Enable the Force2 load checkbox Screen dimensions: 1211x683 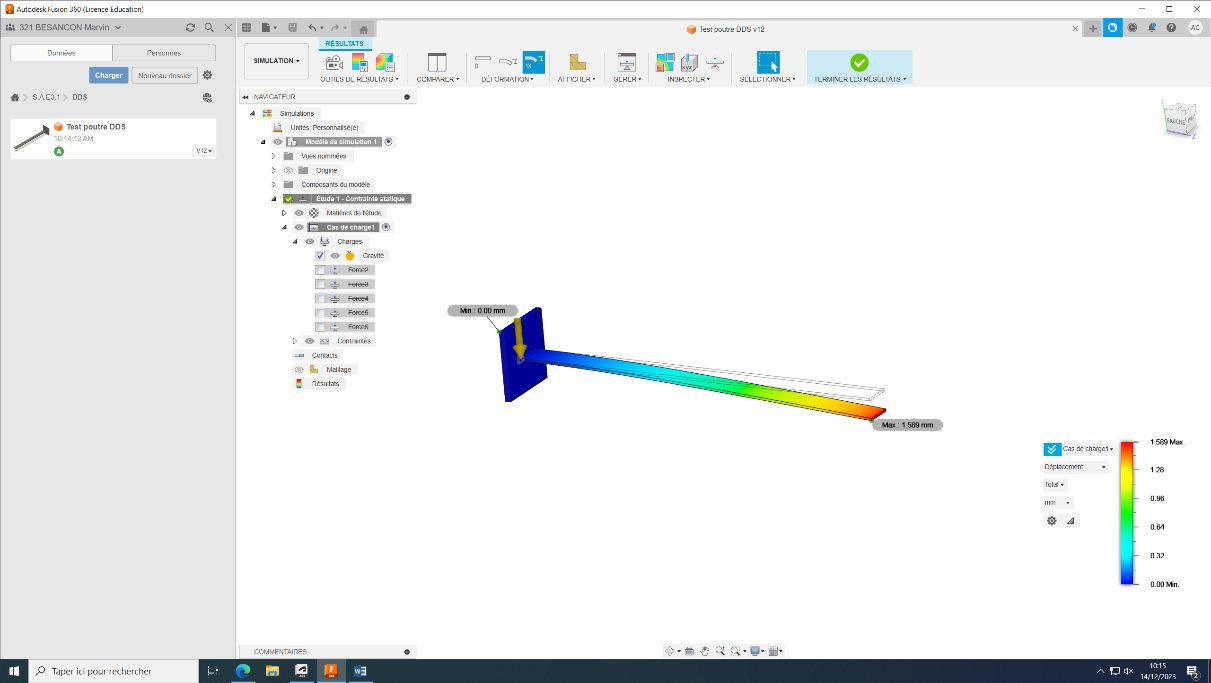pyautogui.click(x=320, y=270)
